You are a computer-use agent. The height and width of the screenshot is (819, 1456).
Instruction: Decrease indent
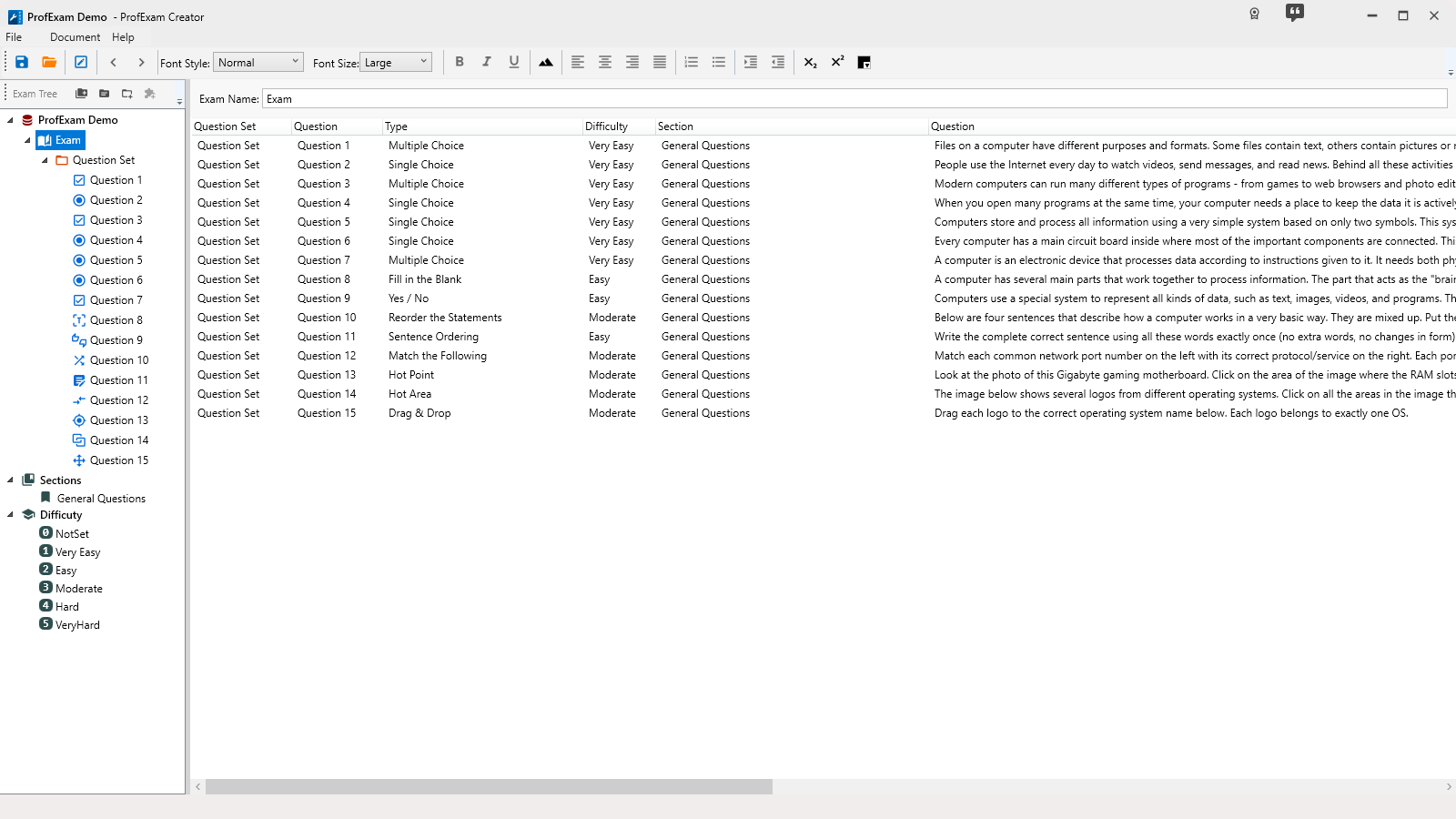pyautogui.click(x=778, y=62)
